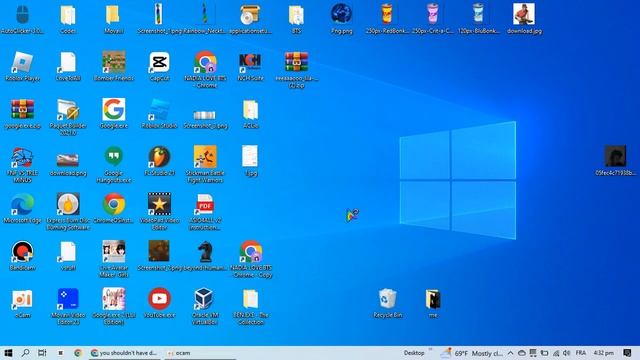
Task: Open the Google.exe icon
Action: [x=113, y=114]
